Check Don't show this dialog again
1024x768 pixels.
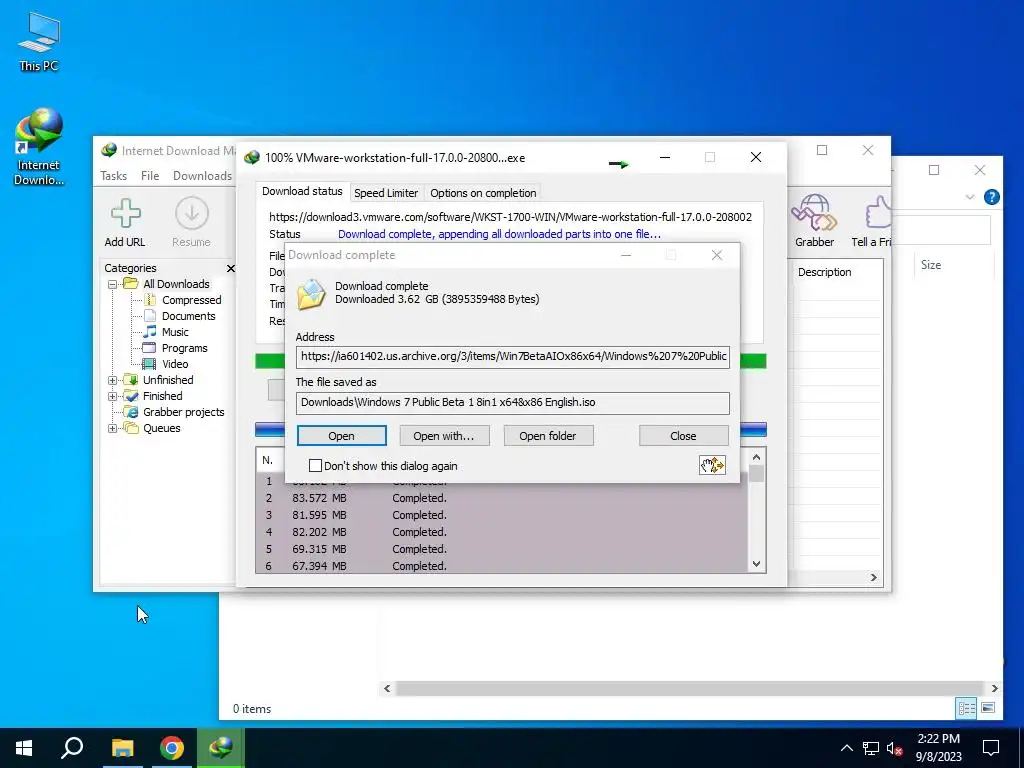coord(315,466)
